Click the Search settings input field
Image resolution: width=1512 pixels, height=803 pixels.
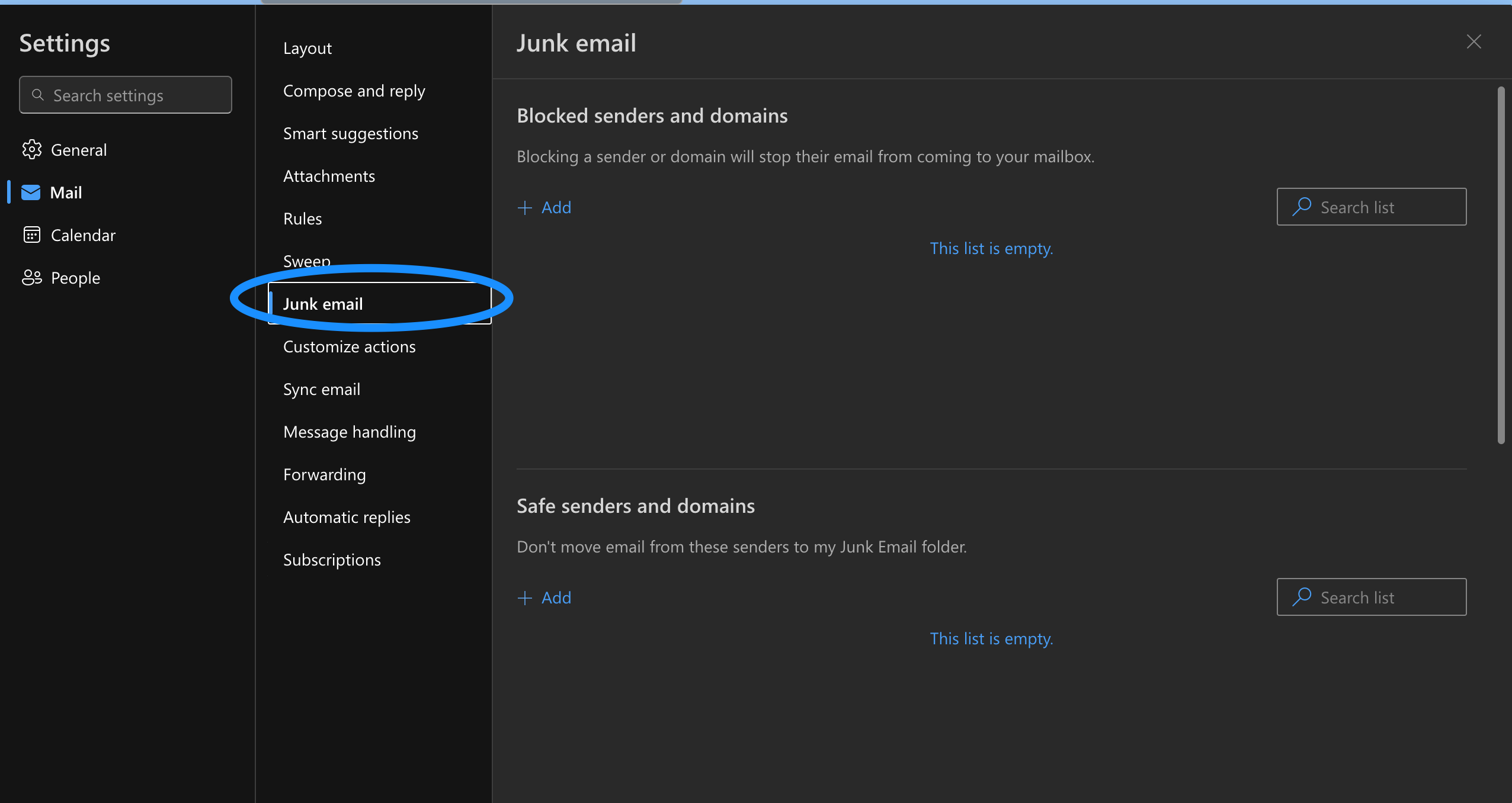125,95
